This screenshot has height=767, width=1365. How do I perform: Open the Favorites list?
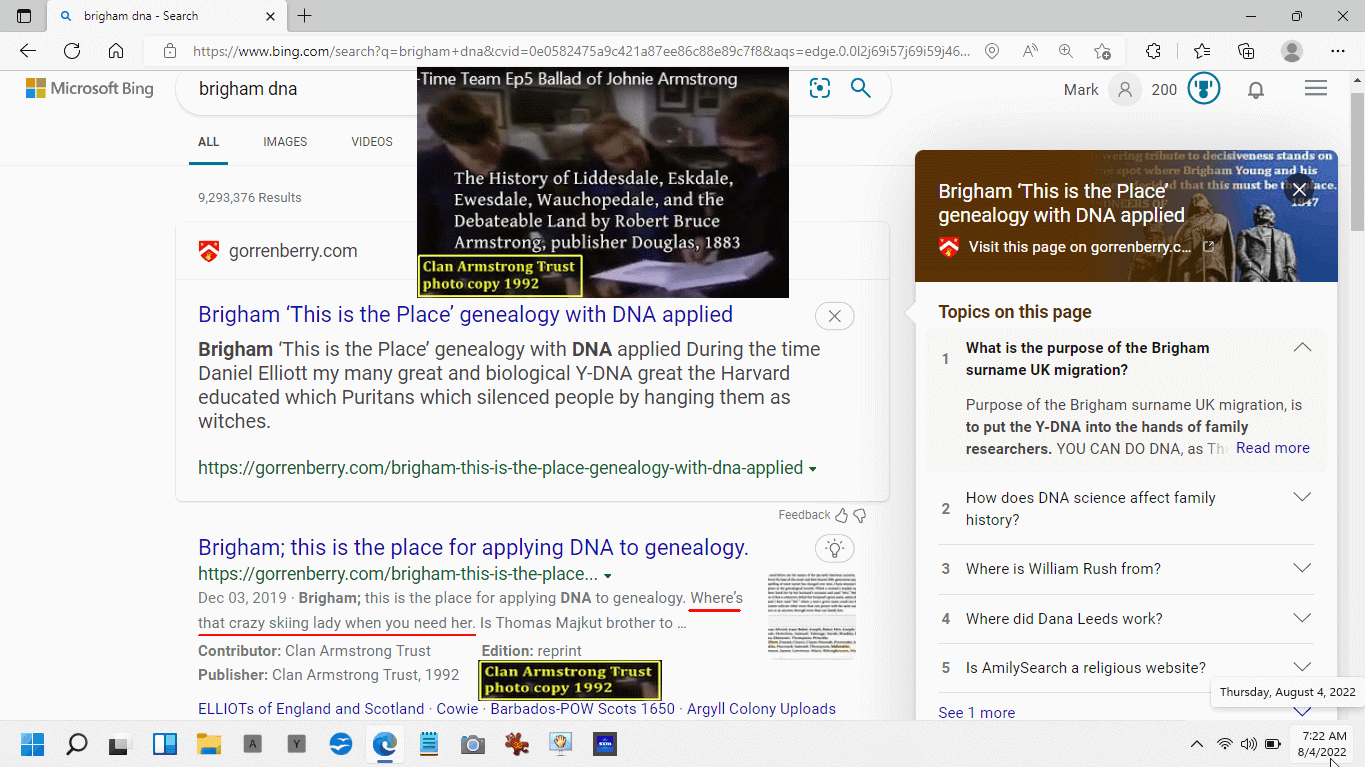pos(1202,51)
